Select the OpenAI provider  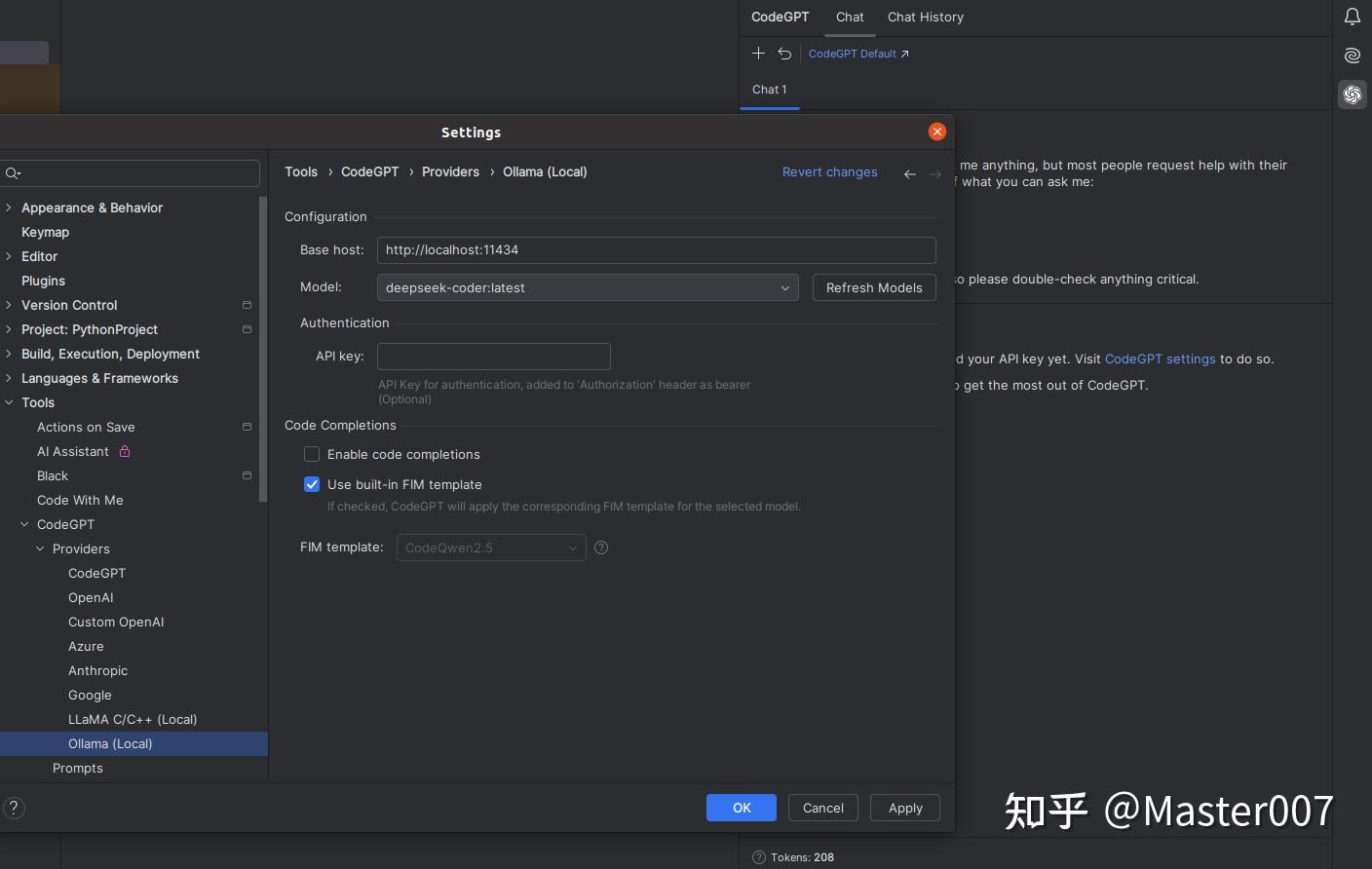click(91, 597)
